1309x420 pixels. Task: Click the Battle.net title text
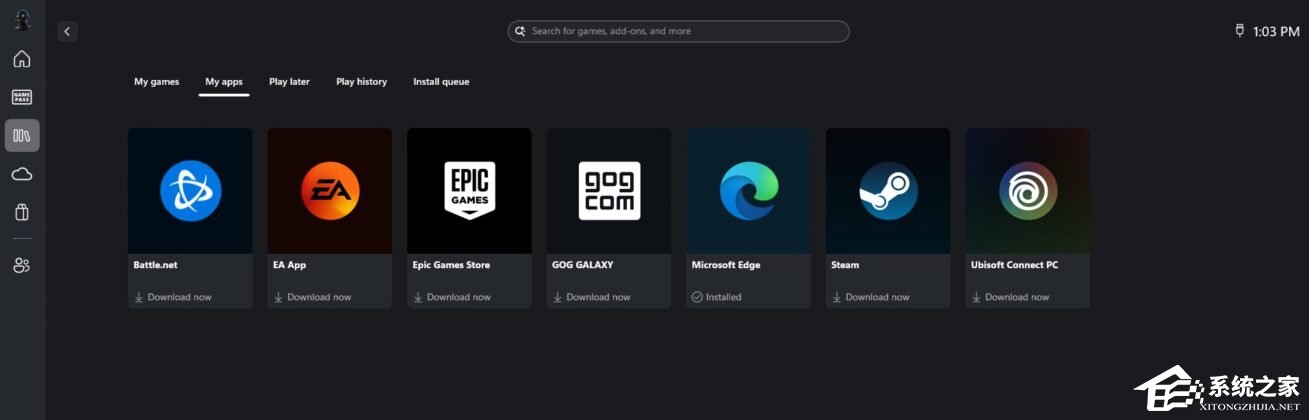tap(155, 265)
